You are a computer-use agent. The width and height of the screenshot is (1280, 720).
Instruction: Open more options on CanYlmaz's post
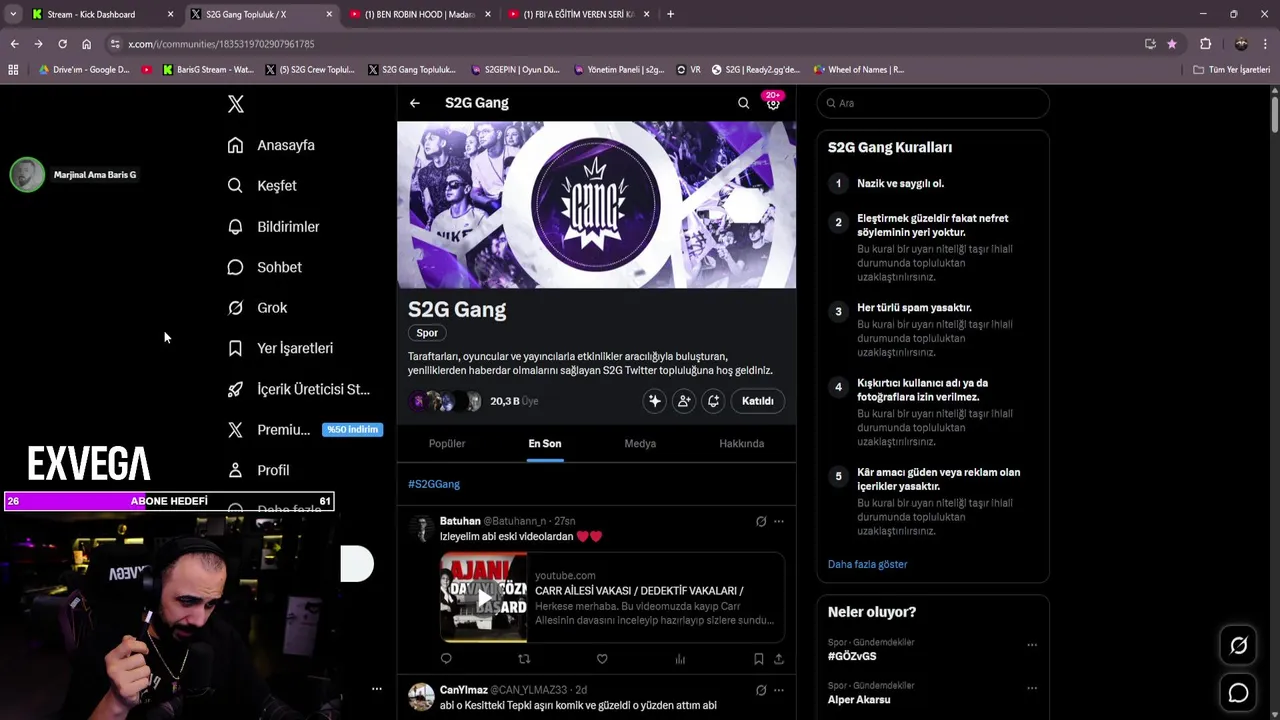coord(779,690)
